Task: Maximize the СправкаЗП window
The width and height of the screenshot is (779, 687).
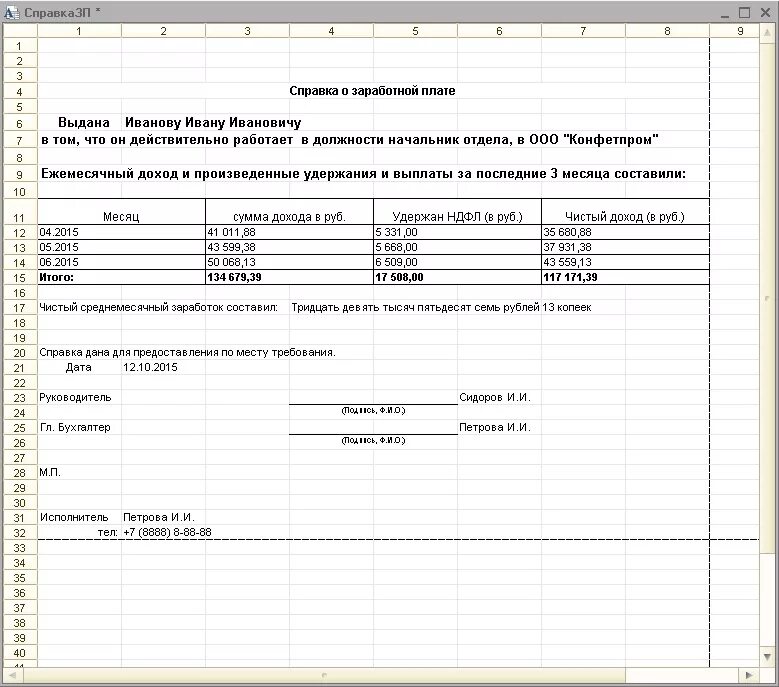Action: tap(744, 13)
